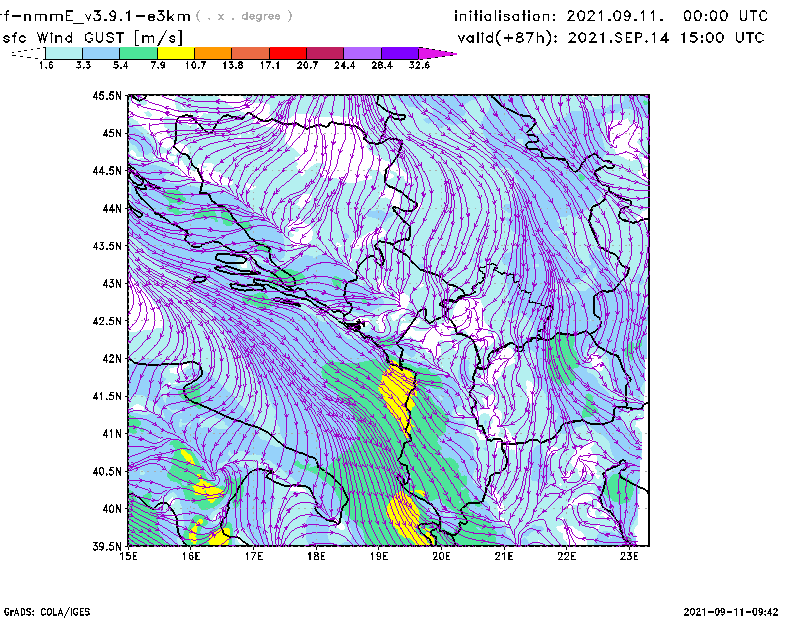The height and width of the screenshot is (618, 800).
Task: Click the 15E longitude label
Action: tap(128, 556)
